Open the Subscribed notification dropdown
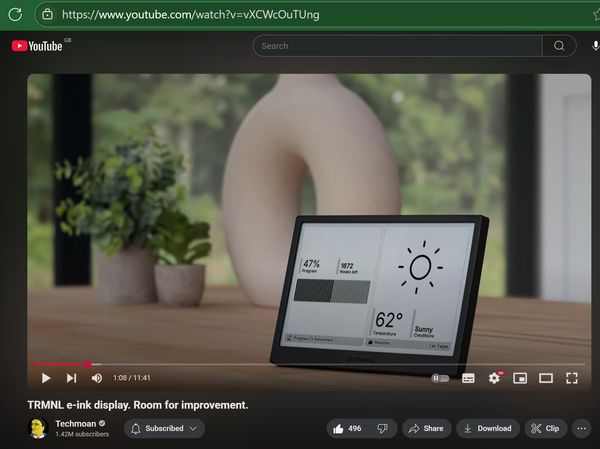 tap(163, 428)
